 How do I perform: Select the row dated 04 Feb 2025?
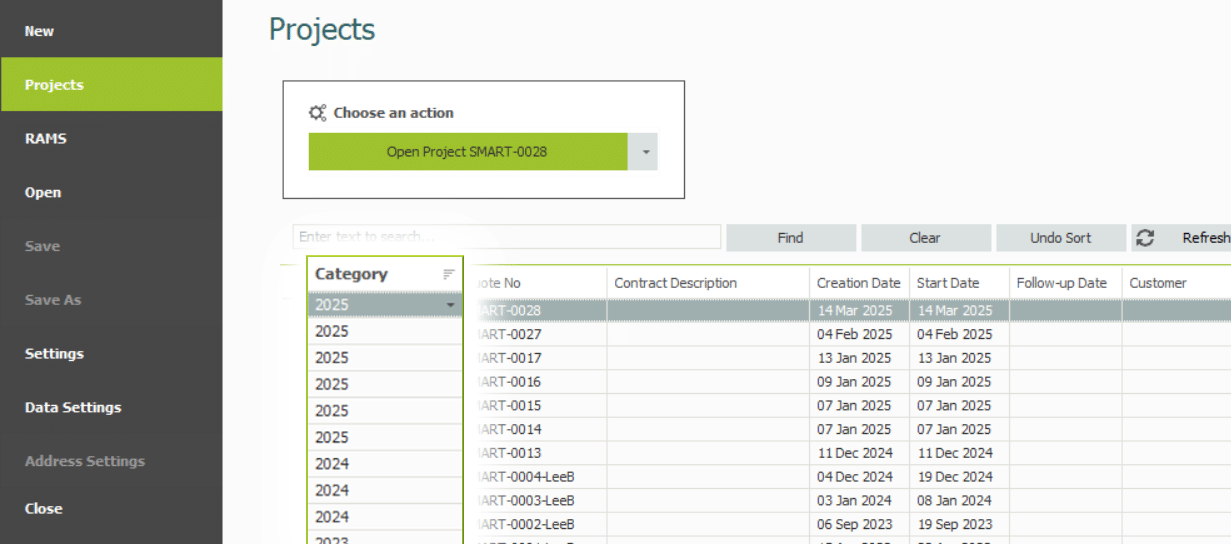coord(854,334)
